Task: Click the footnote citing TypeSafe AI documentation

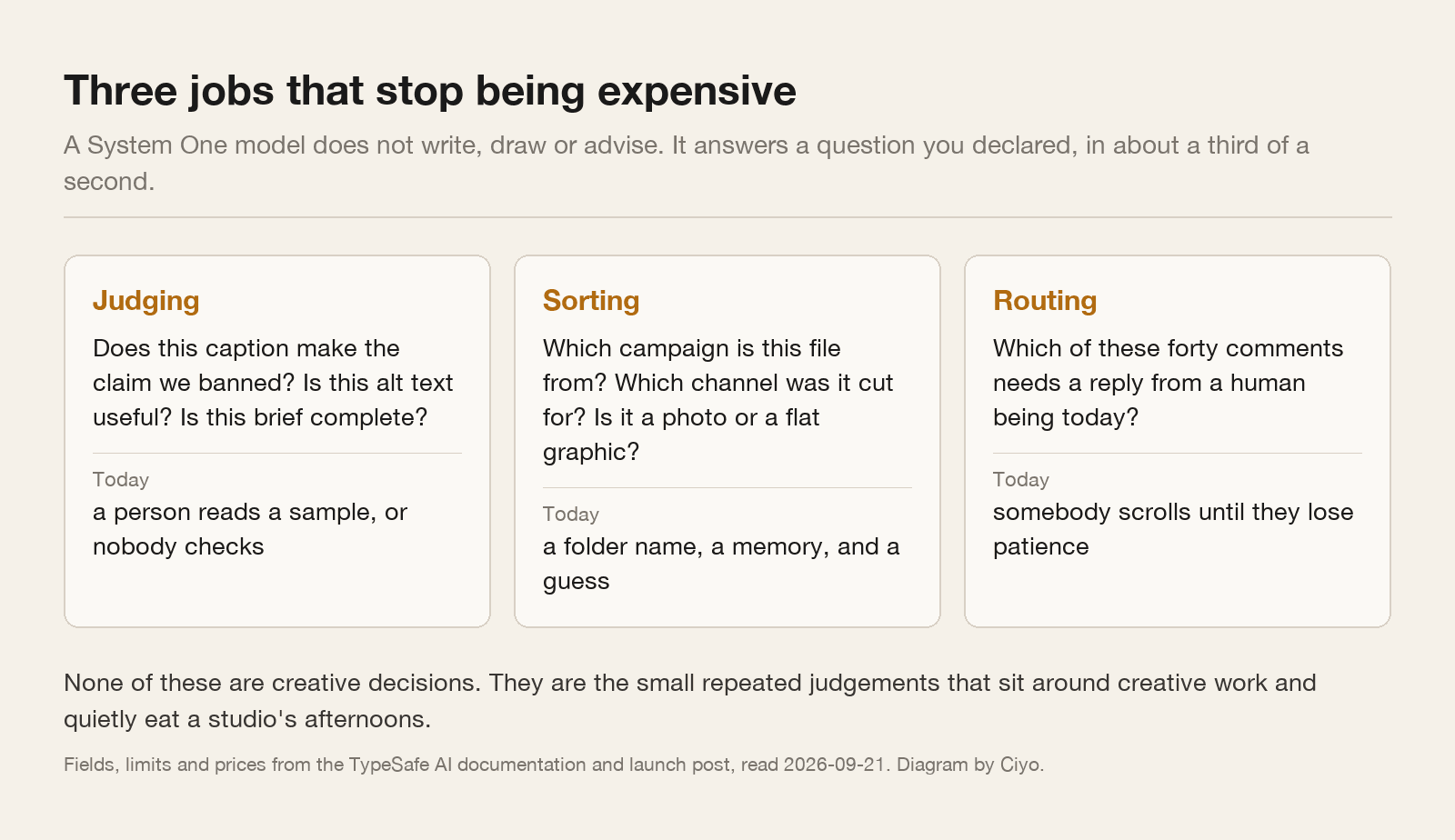Action: click(x=554, y=765)
